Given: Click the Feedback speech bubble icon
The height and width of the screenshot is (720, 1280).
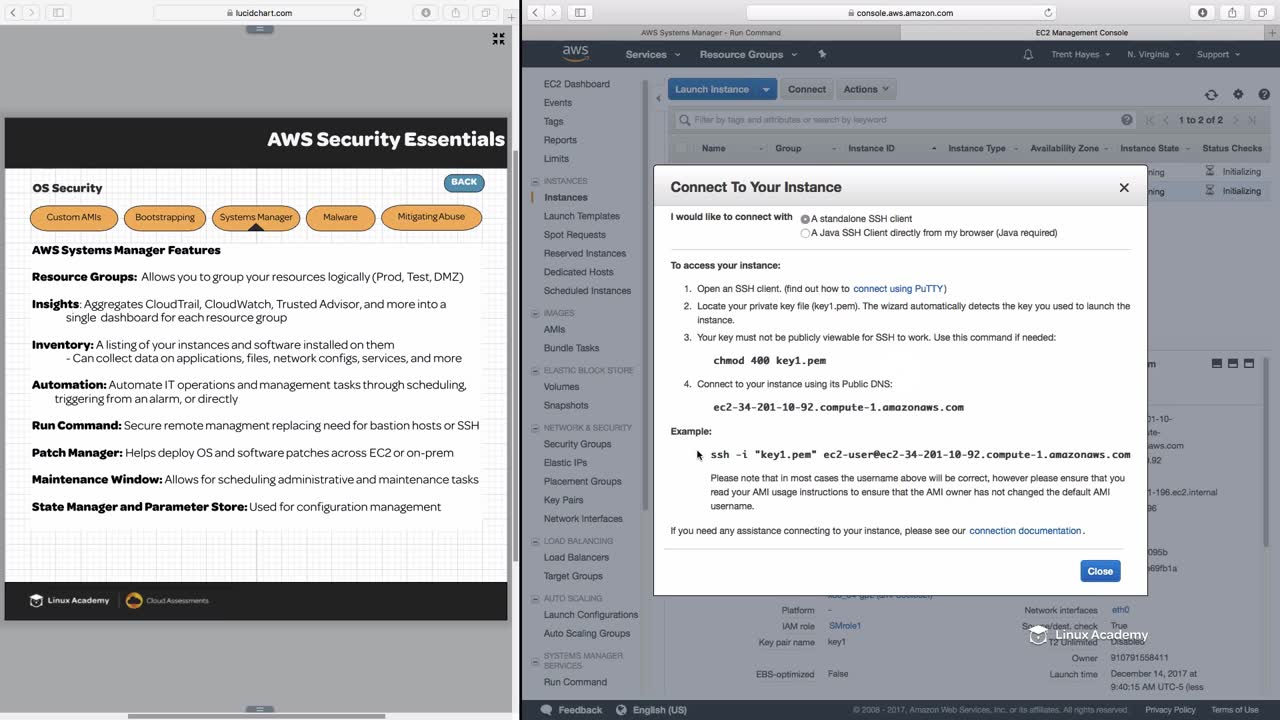Looking at the screenshot, I should 546,710.
